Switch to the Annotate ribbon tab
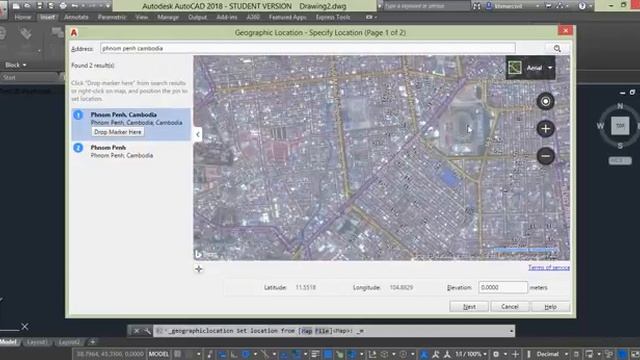Screen dimensions: 640x360 point(76,17)
